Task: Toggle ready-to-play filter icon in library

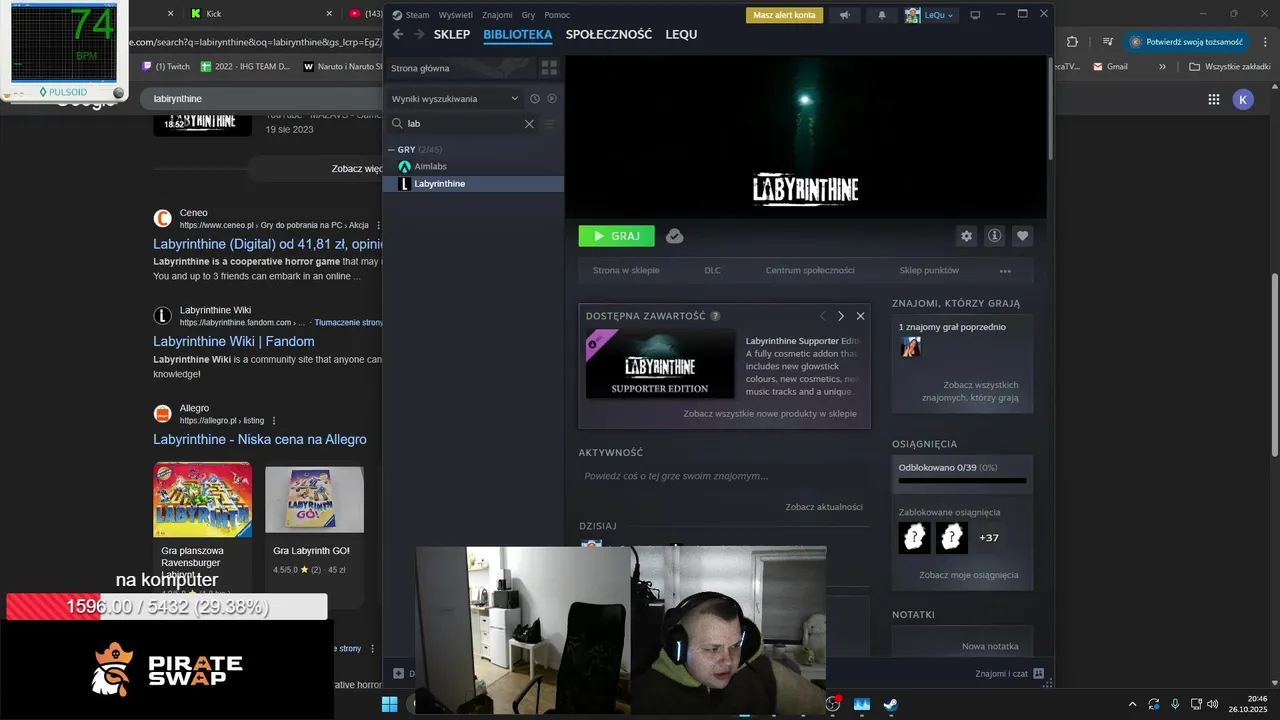Action: pos(552,98)
